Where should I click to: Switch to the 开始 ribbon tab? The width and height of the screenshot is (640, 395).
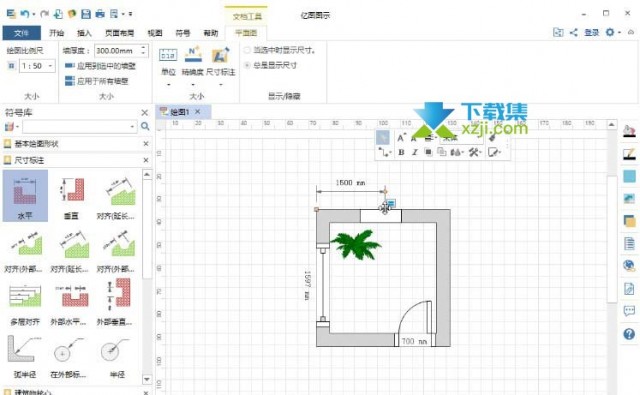coord(56,33)
